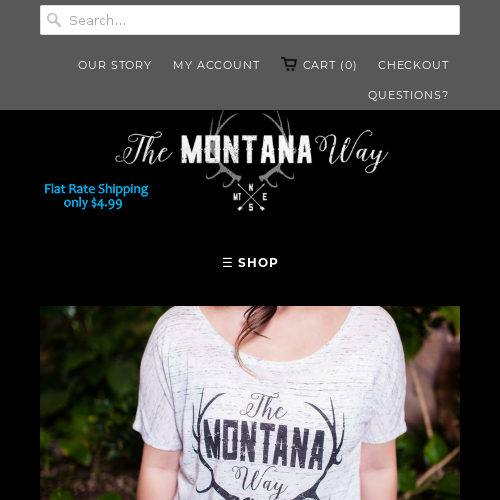Click the magnifying glass search icon
This screenshot has width=500, height=500.
coord(54,20)
